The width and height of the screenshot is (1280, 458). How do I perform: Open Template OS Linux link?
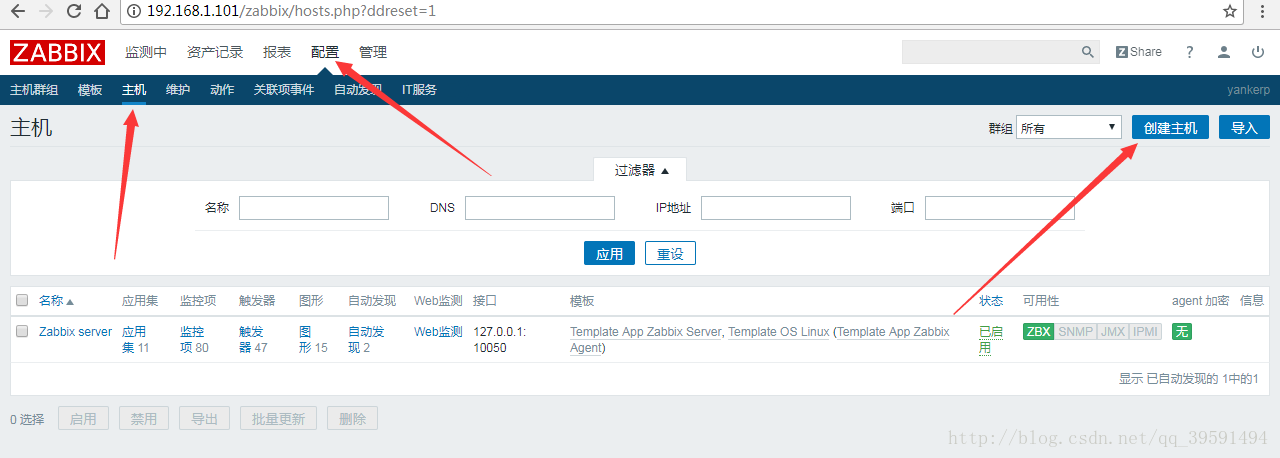coord(778,331)
